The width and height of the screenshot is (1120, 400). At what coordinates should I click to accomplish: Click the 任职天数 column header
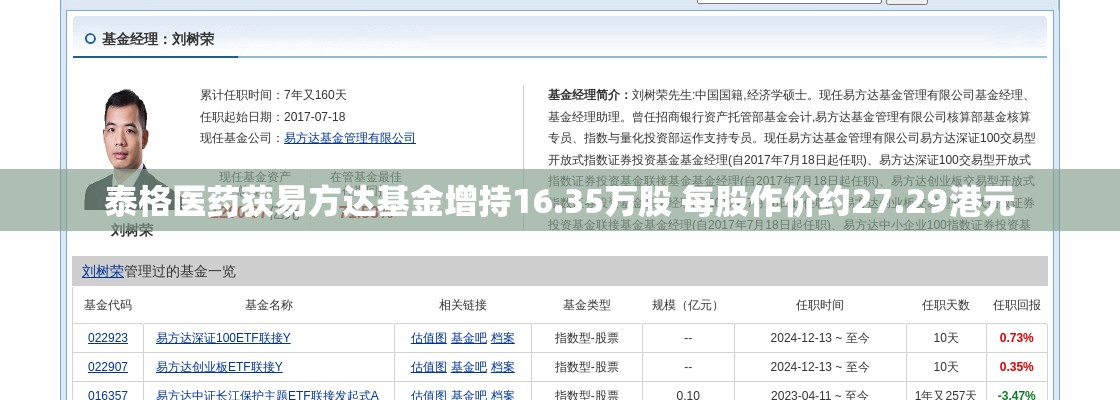coord(946,305)
